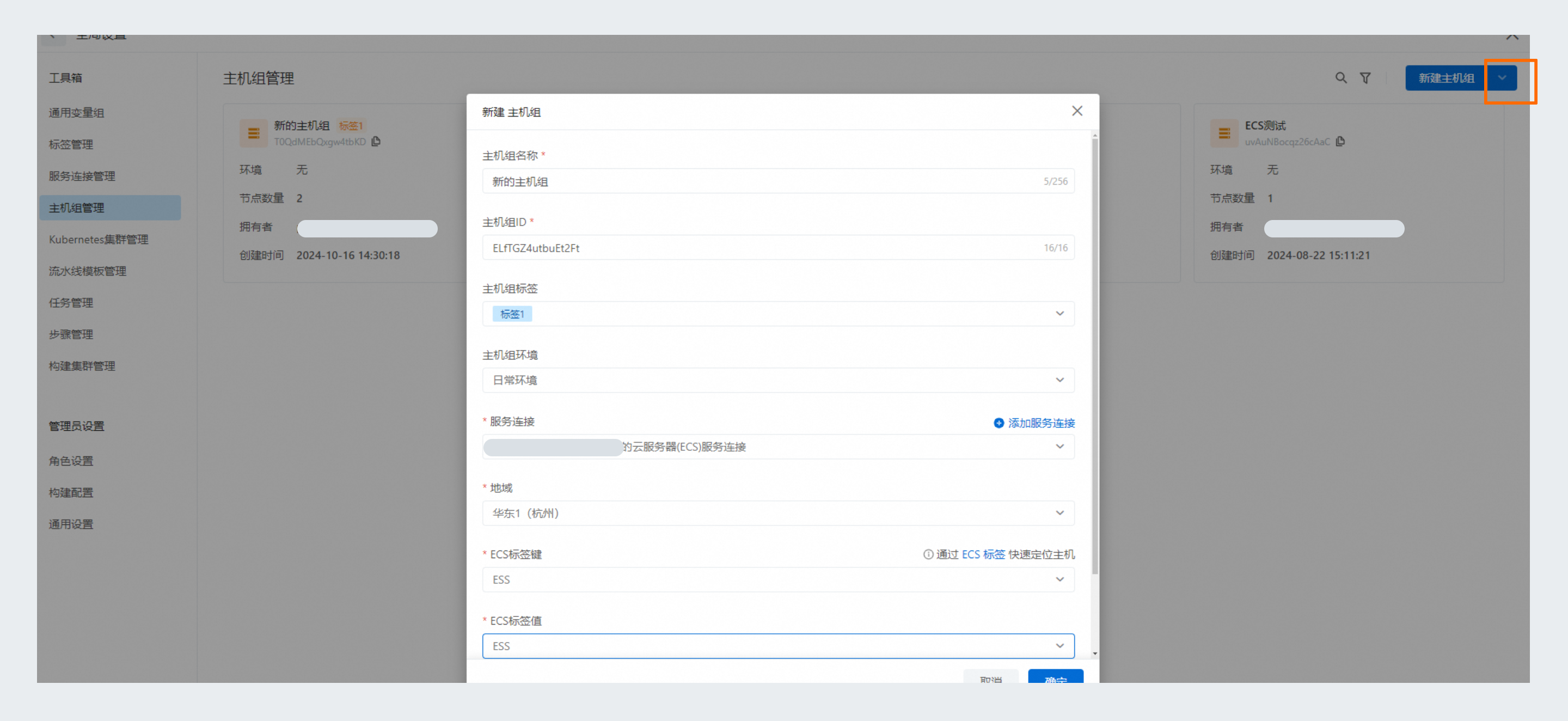Click the ECS测试 card orange icon
Viewport: 1568px width, 721px height.
[1224, 133]
